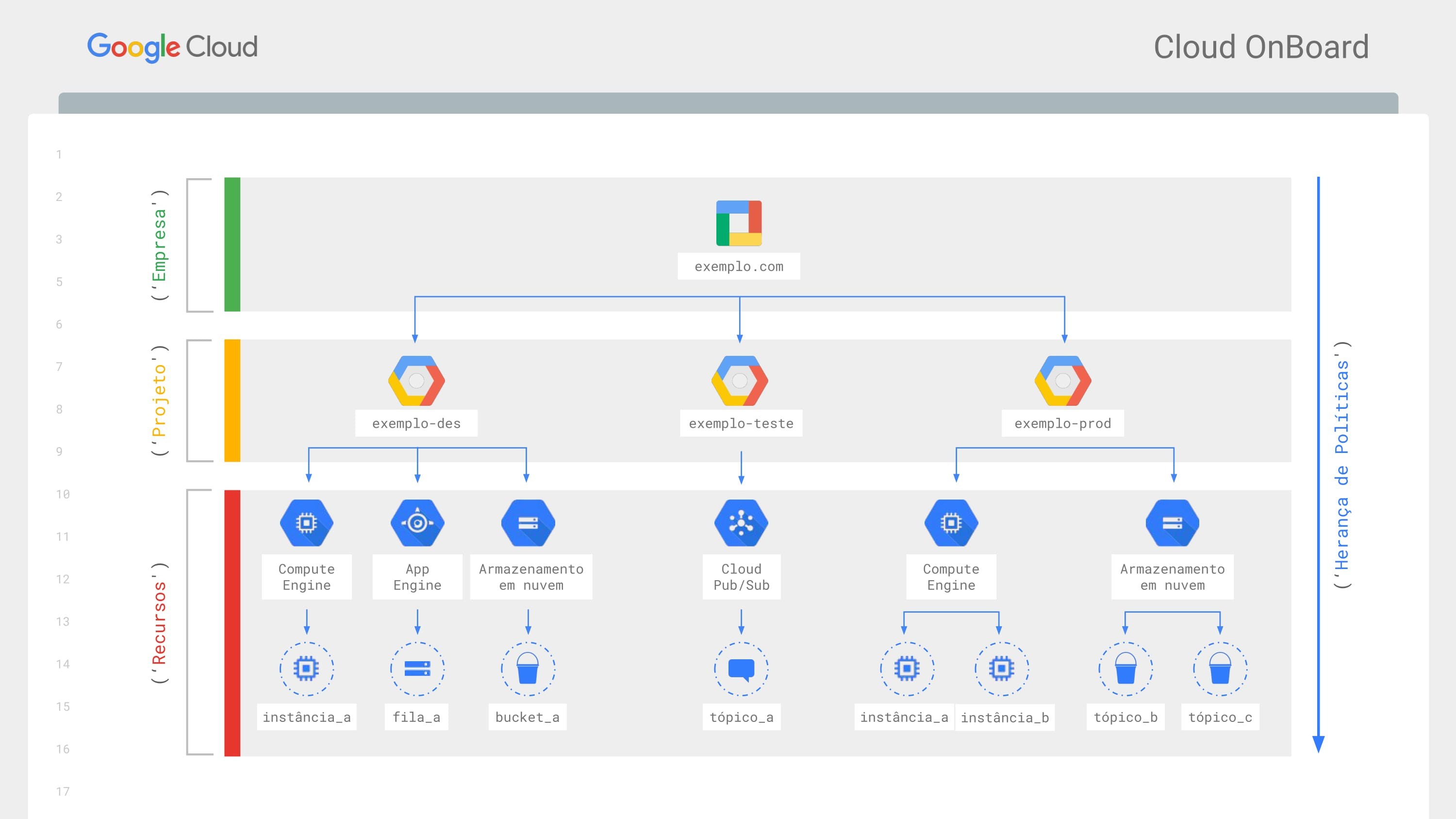Click the green Empresa color bar

coord(232,245)
